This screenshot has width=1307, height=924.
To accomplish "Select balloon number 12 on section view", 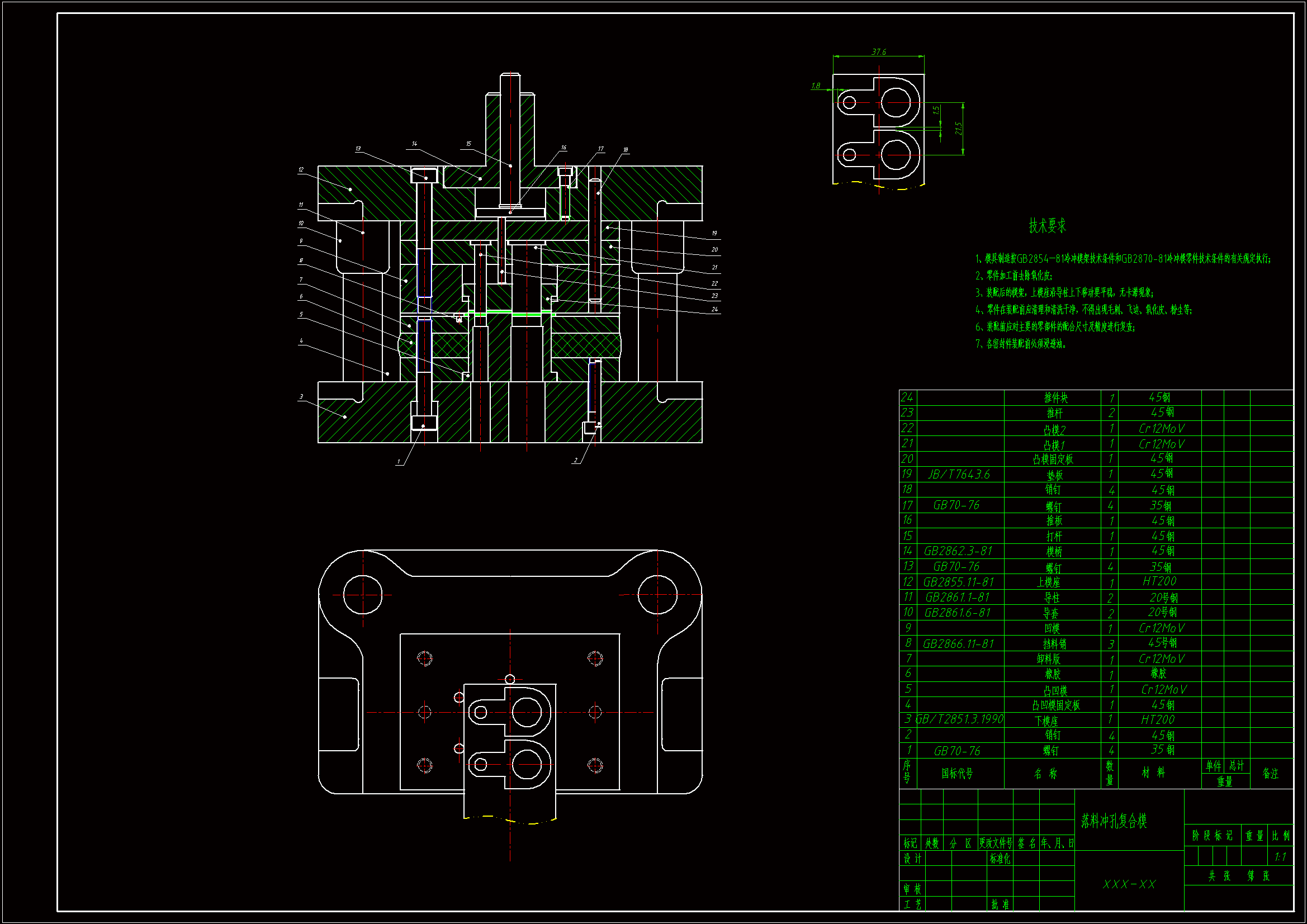I will [301, 170].
